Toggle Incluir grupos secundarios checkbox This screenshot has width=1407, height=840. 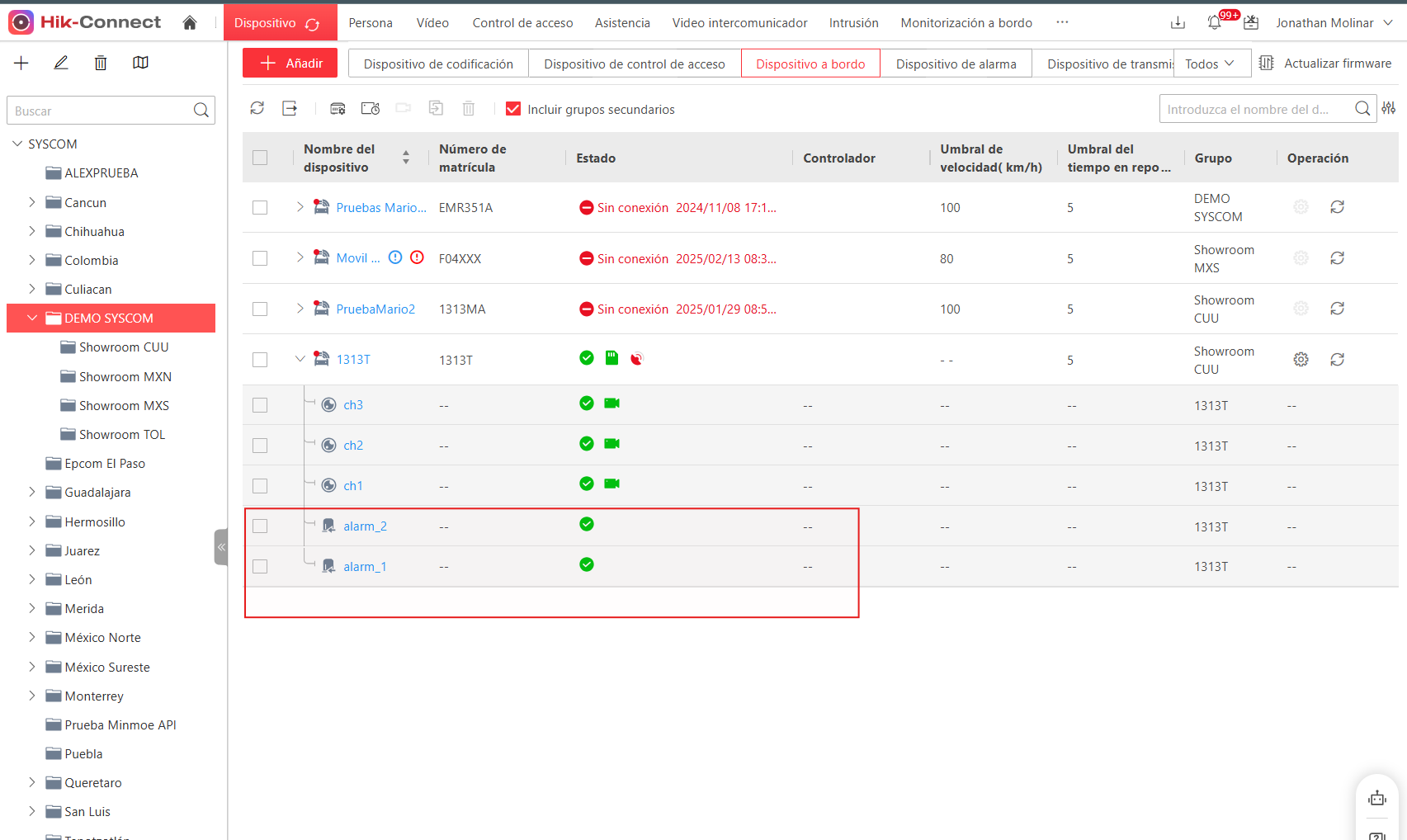pos(513,109)
